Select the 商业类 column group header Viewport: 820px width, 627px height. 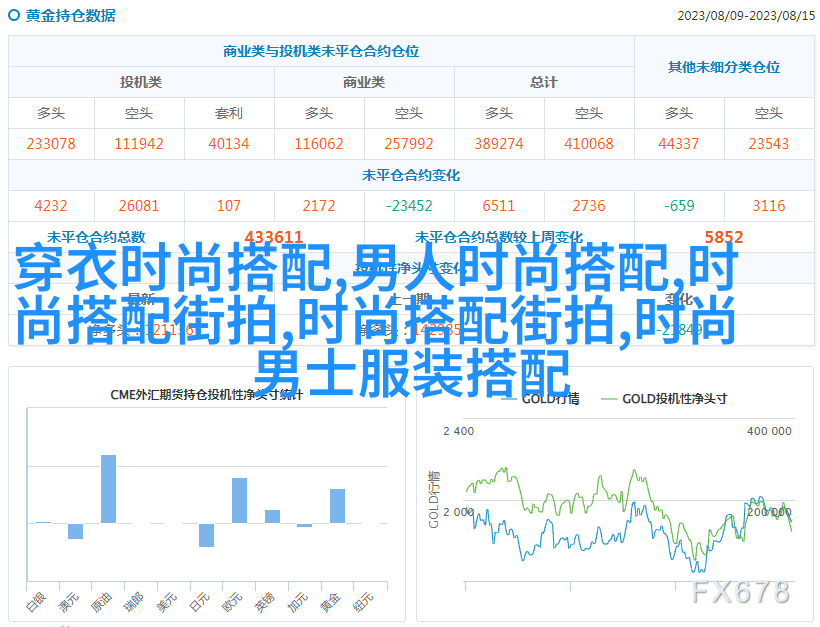364,82
